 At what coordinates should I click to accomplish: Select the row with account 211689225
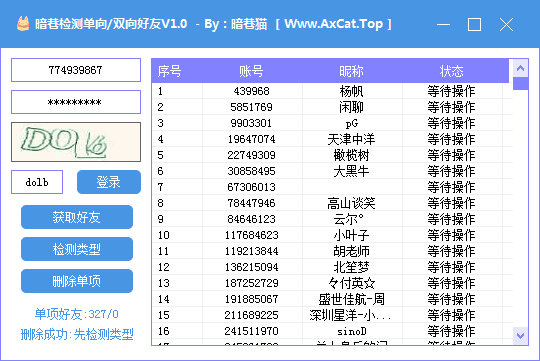332,315
